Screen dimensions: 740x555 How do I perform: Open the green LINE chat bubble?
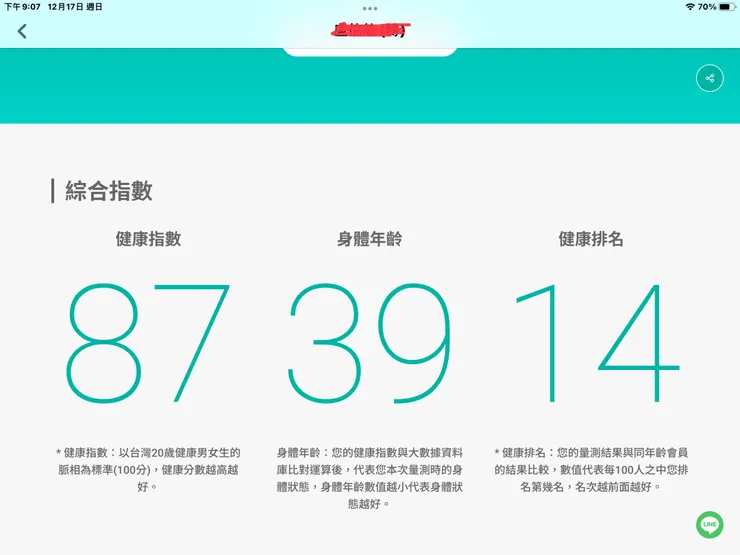tap(709, 524)
